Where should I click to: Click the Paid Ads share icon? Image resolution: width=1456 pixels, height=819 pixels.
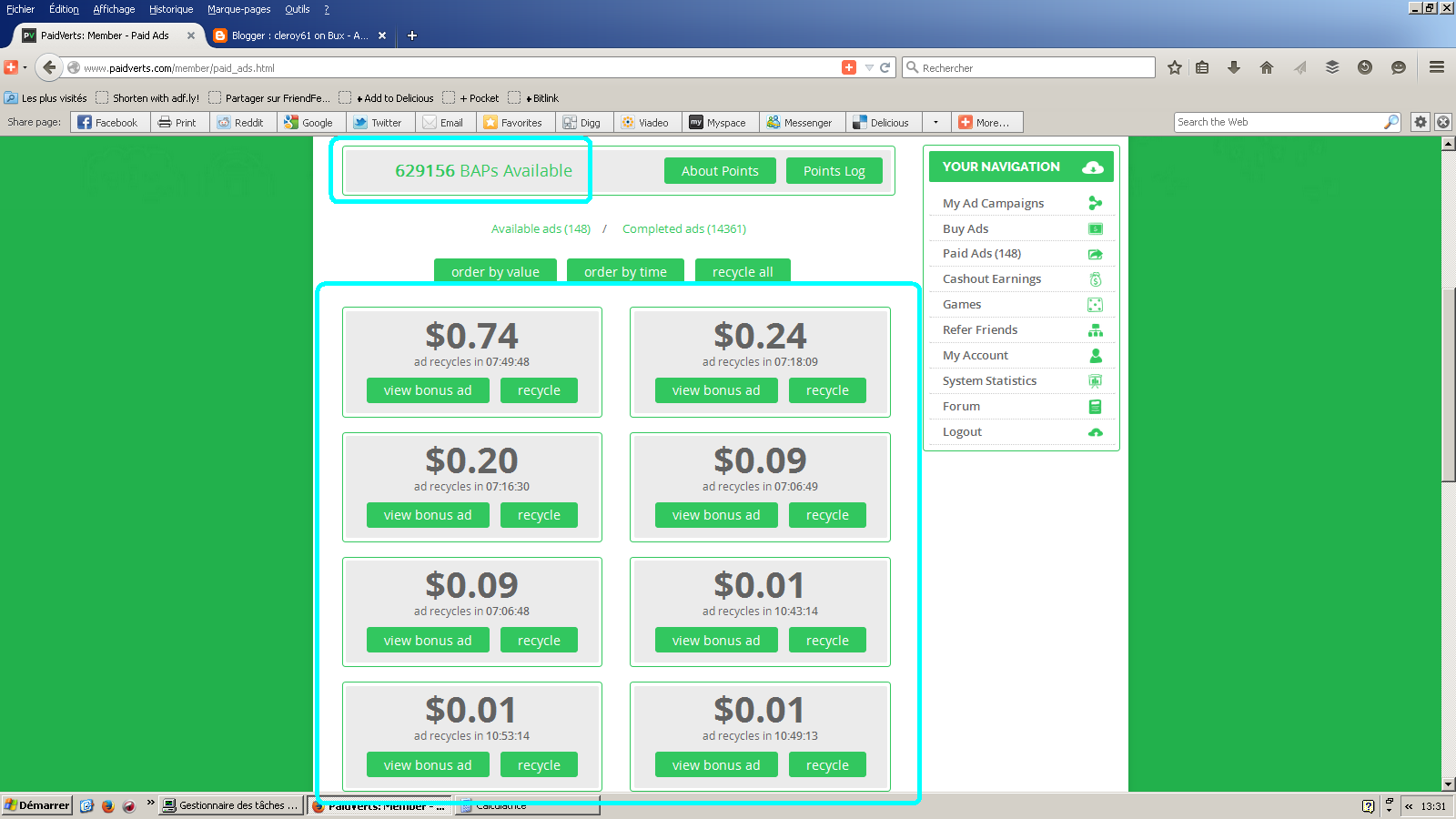tap(1096, 254)
